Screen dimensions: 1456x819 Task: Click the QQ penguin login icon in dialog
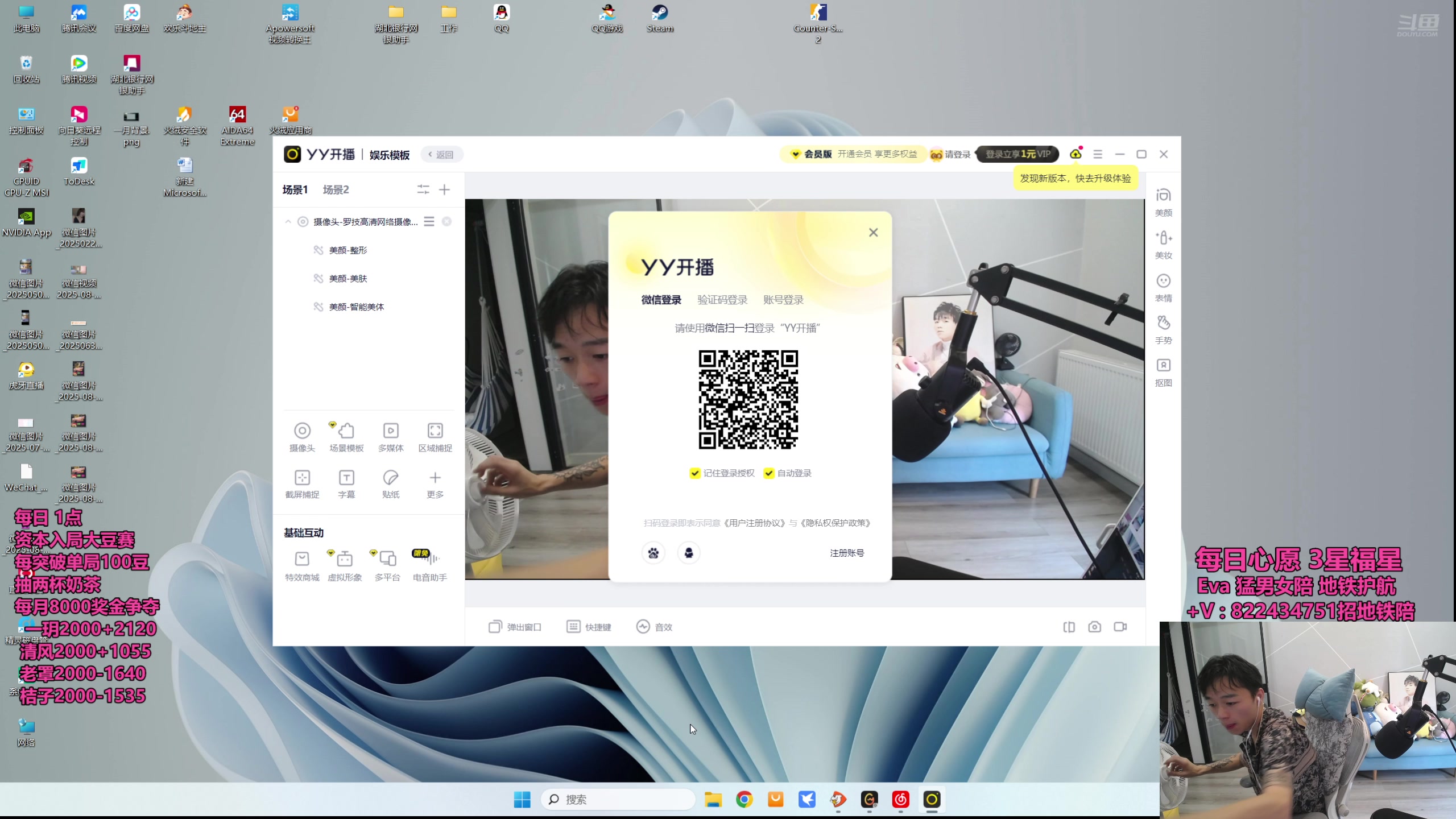[689, 553]
